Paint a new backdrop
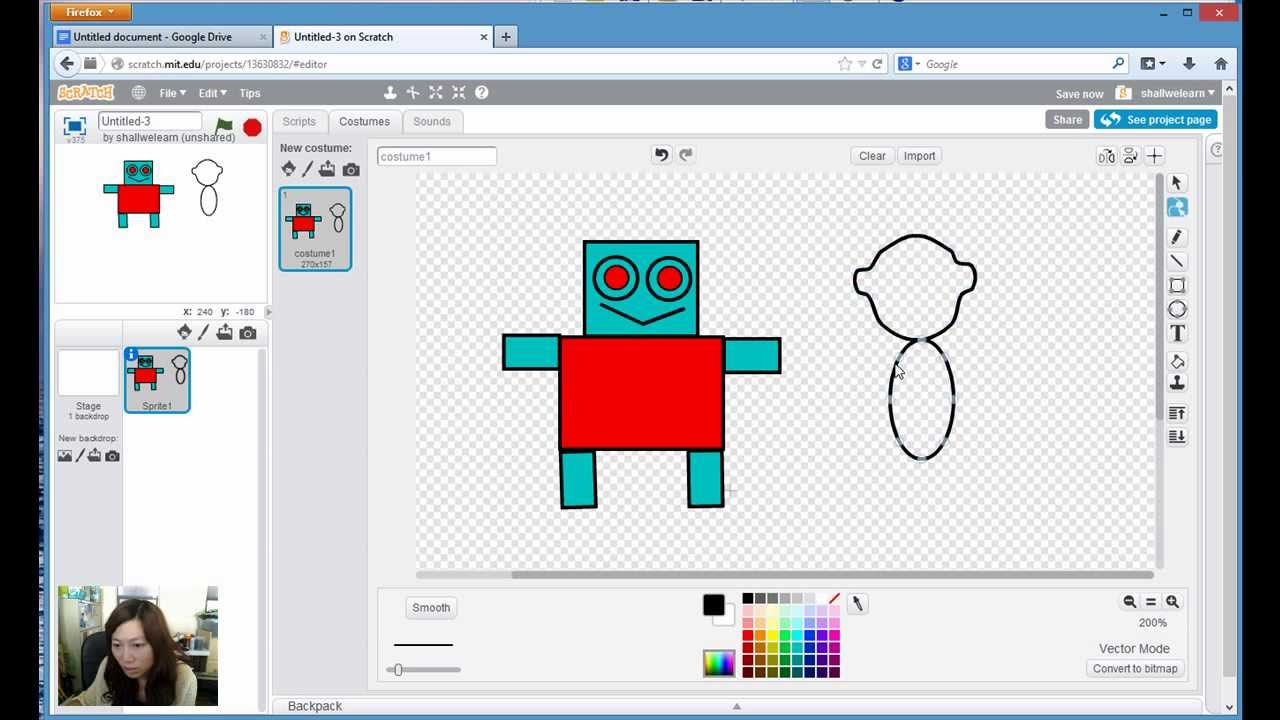This screenshot has height=720, width=1280. [x=80, y=456]
